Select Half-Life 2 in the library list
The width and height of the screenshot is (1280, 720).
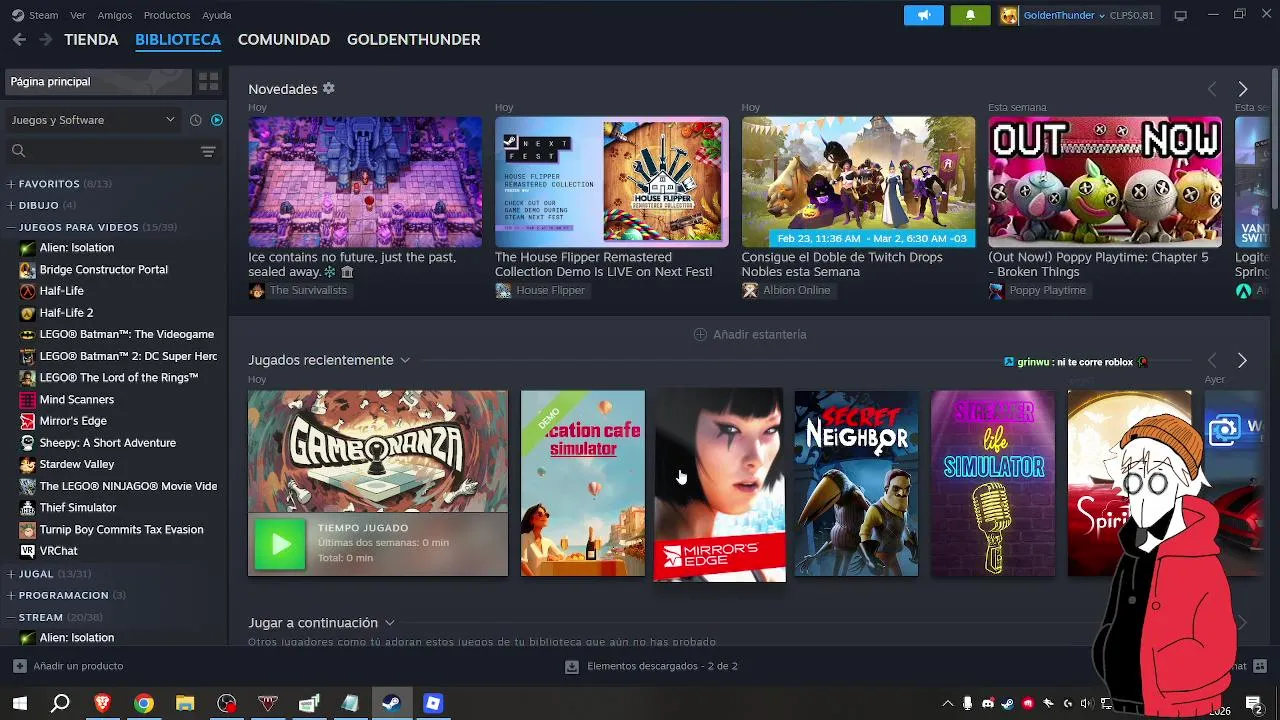(66, 313)
